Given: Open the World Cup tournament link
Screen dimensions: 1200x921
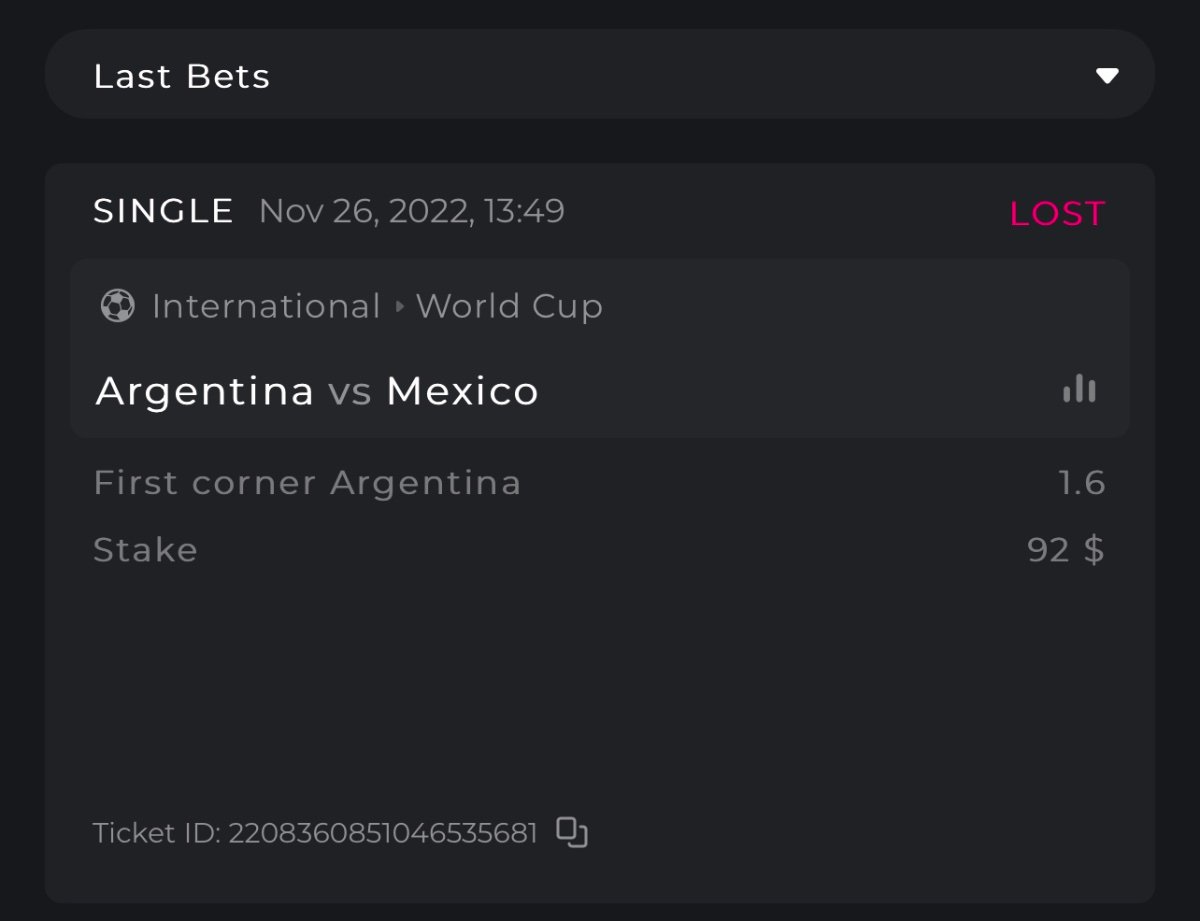Looking at the screenshot, I should click(x=509, y=306).
